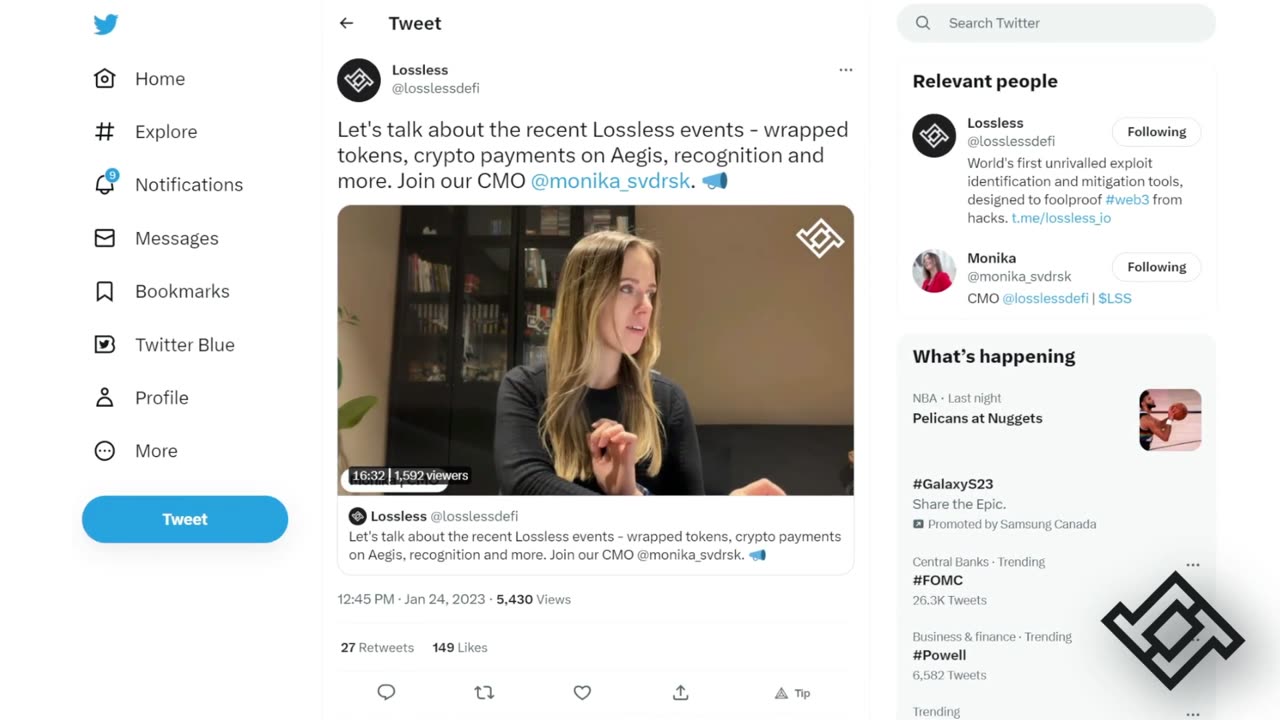The height and width of the screenshot is (720, 1280).
Task: Open the @monika_svdrsk mention link
Action: point(610,181)
